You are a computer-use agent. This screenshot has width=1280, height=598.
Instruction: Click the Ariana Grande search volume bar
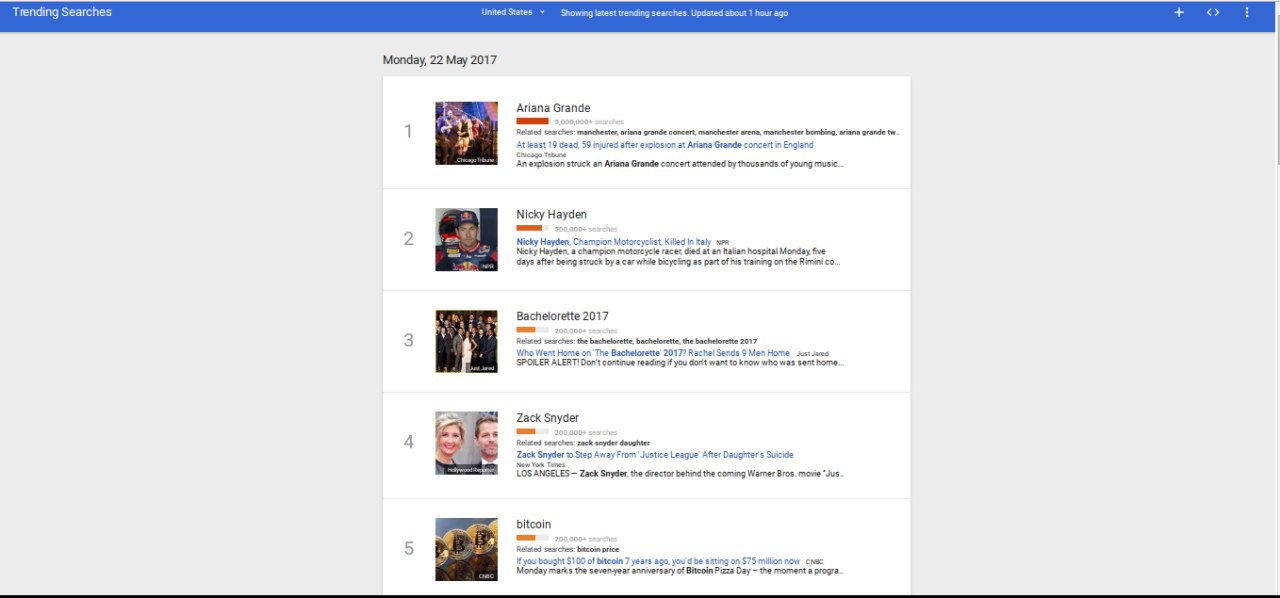click(532, 121)
